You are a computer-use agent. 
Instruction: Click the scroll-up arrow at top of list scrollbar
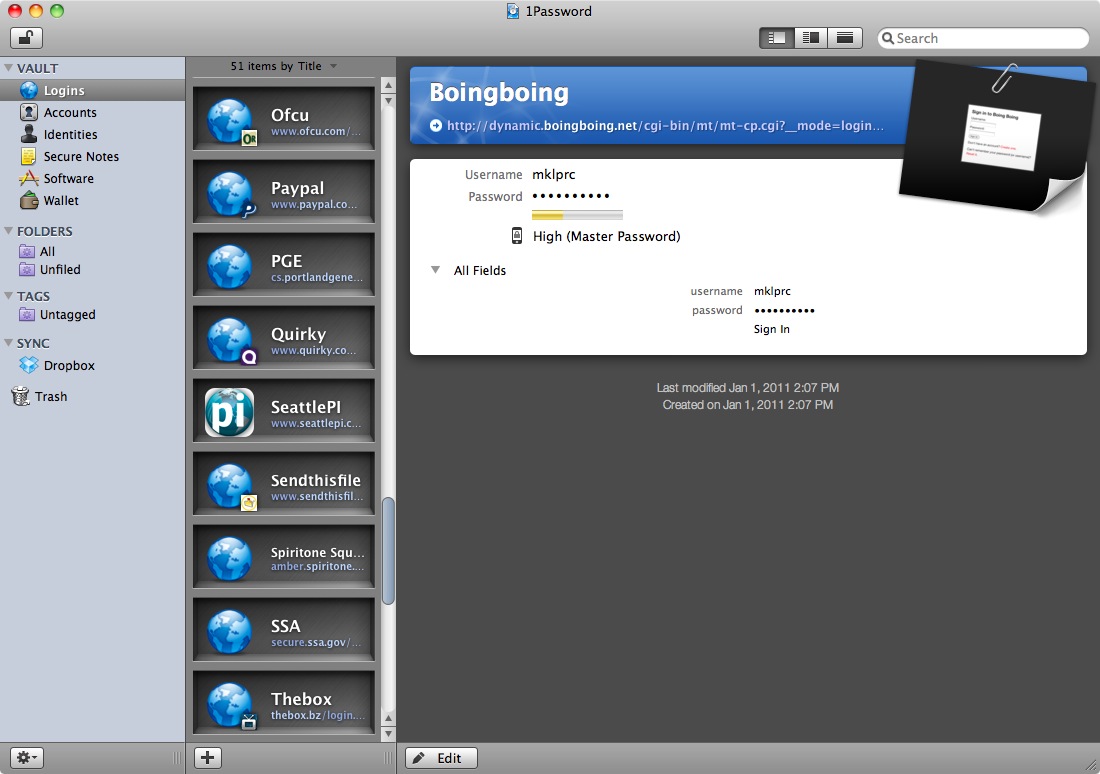click(x=388, y=85)
